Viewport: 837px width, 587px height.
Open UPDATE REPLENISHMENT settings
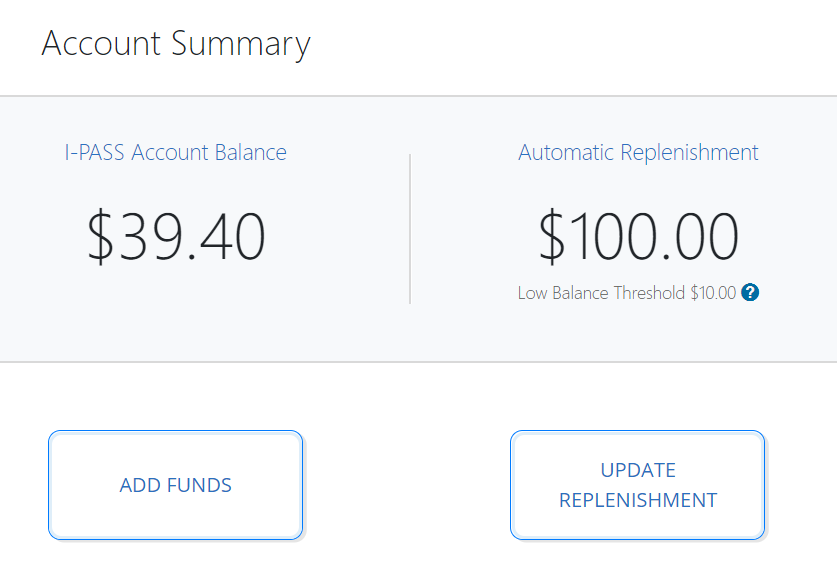[637, 485]
